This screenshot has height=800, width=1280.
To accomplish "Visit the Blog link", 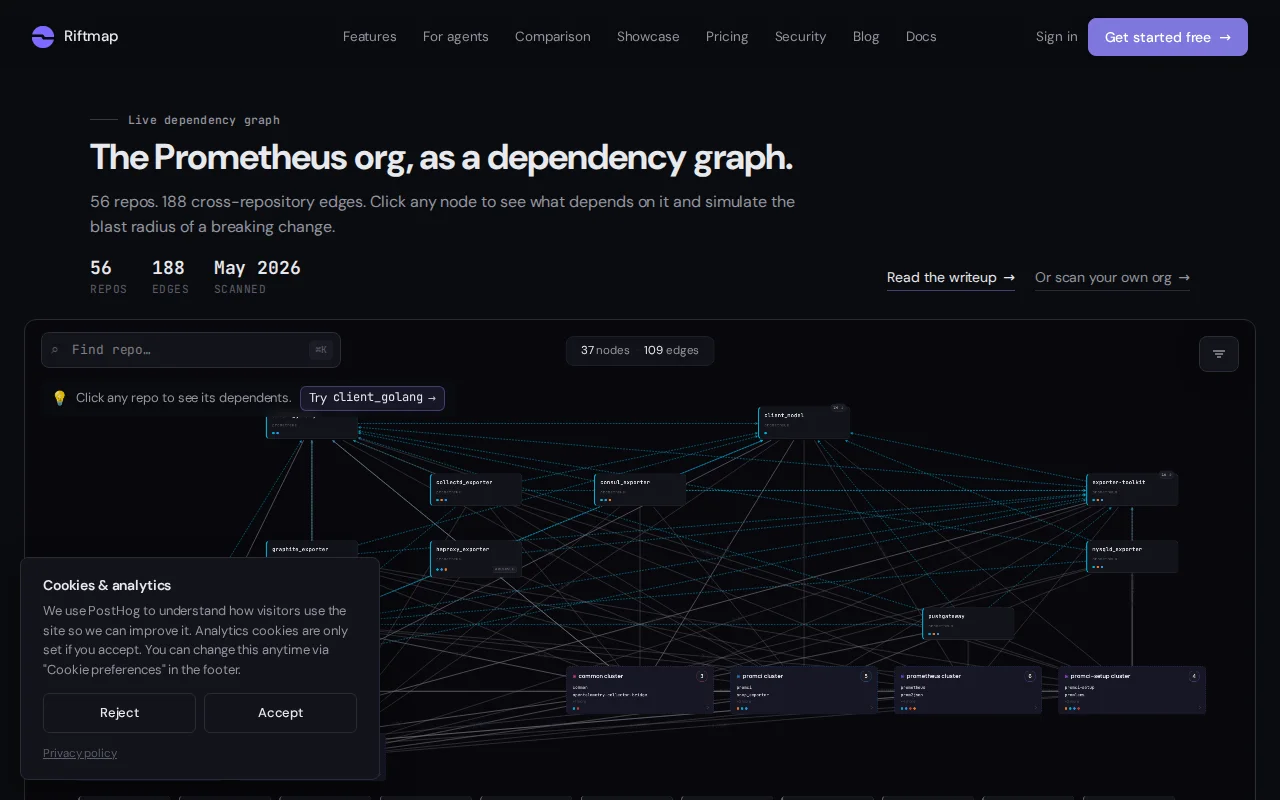I will coord(866,37).
